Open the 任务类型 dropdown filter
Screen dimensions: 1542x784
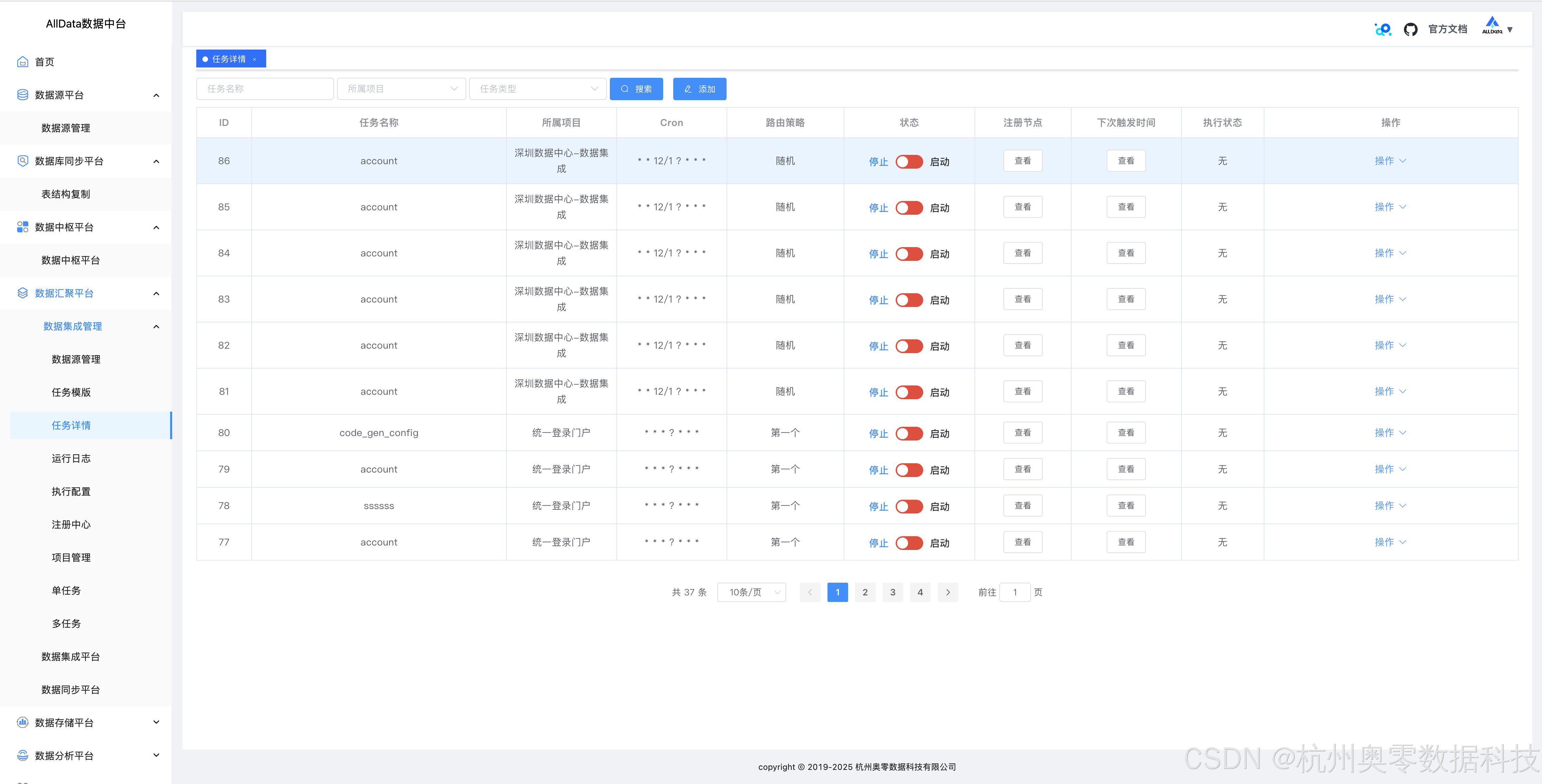click(x=537, y=88)
